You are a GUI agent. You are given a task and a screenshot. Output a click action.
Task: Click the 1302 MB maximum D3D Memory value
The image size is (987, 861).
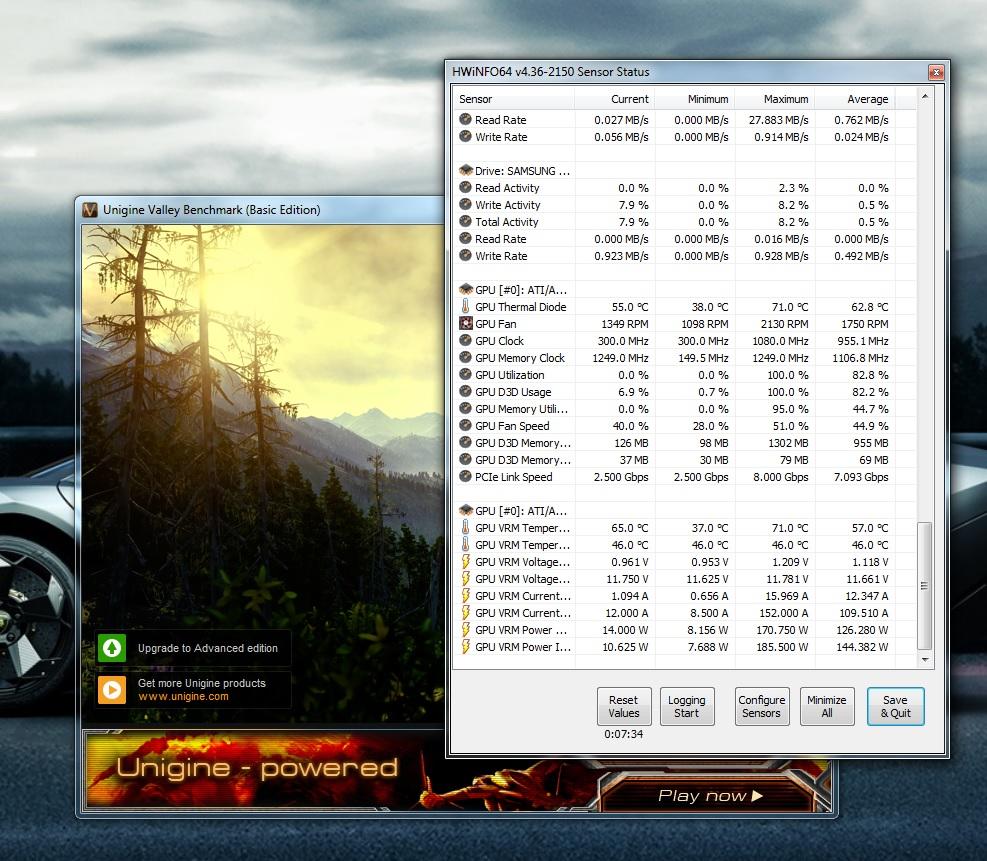click(788, 442)
